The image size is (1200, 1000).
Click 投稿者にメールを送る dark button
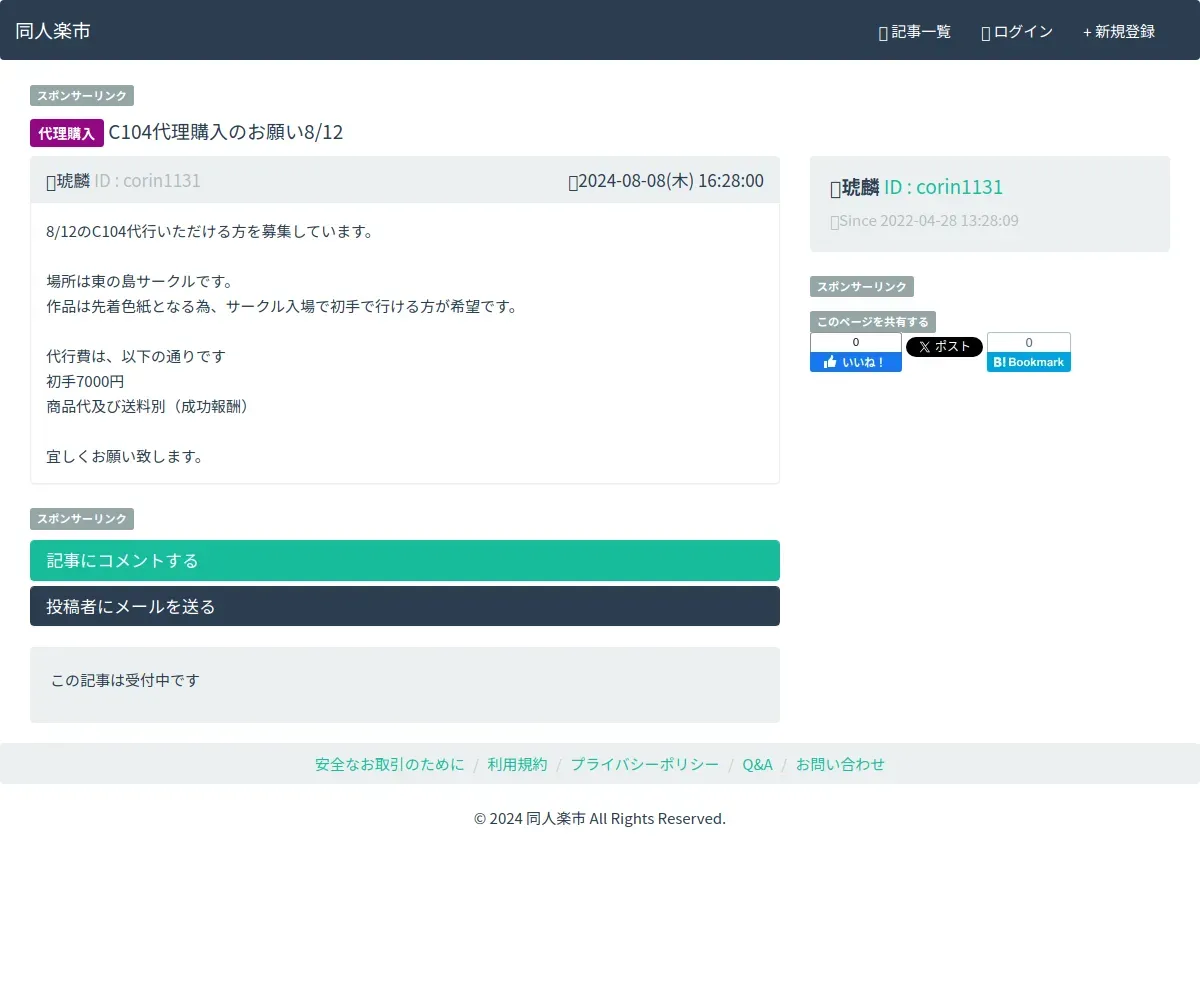[x=405, y=606]
